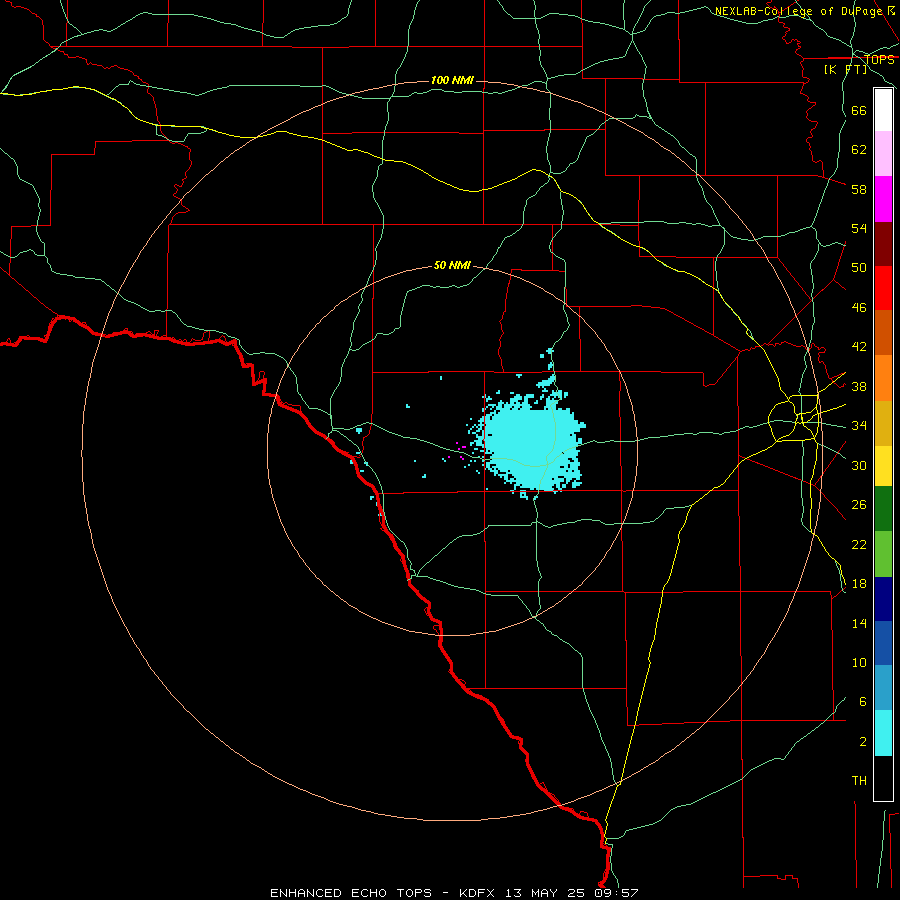Click the "18" legend value
900x900 pixels.
point(859,584)
